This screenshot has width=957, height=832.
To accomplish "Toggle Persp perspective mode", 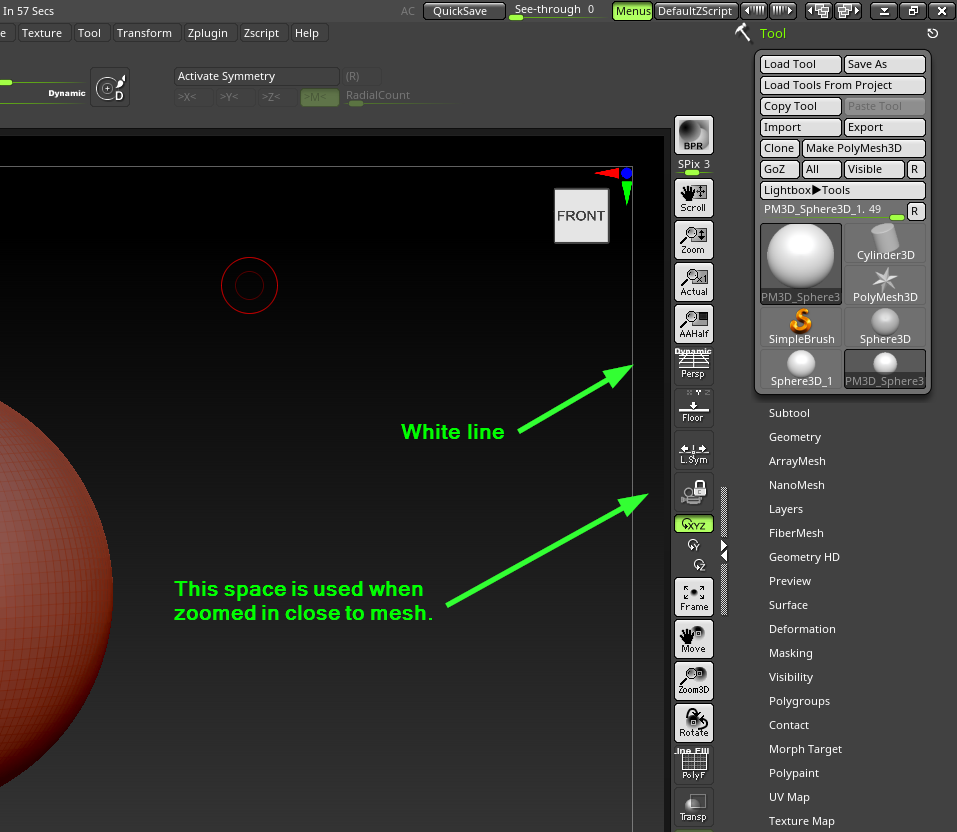I will [693, 364].
